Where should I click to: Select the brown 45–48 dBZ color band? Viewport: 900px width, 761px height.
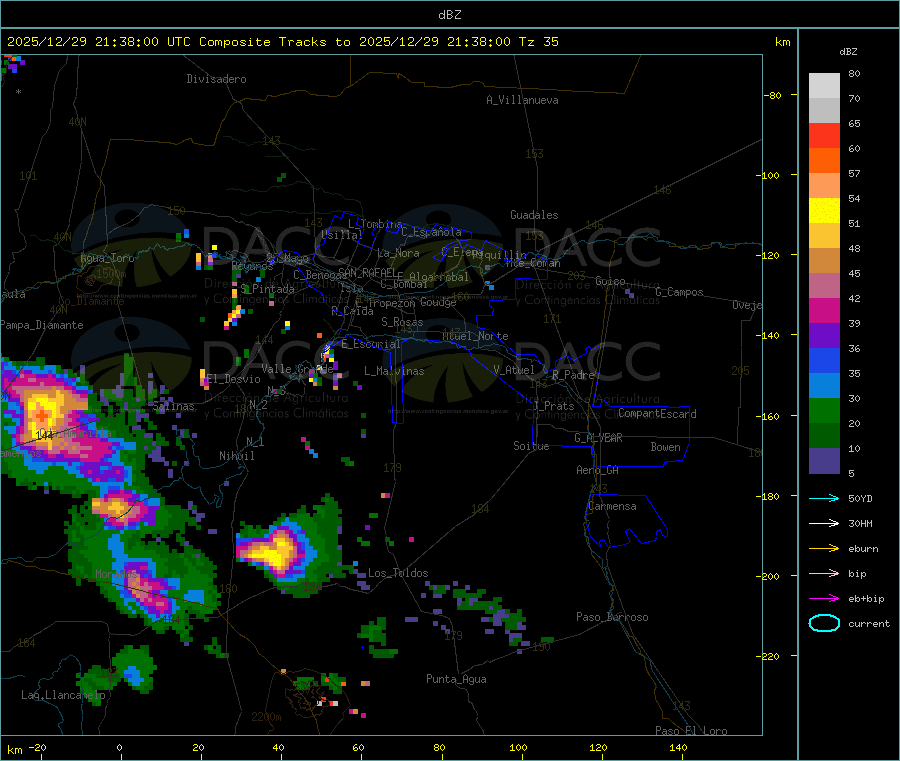click(x=824, y=261)
